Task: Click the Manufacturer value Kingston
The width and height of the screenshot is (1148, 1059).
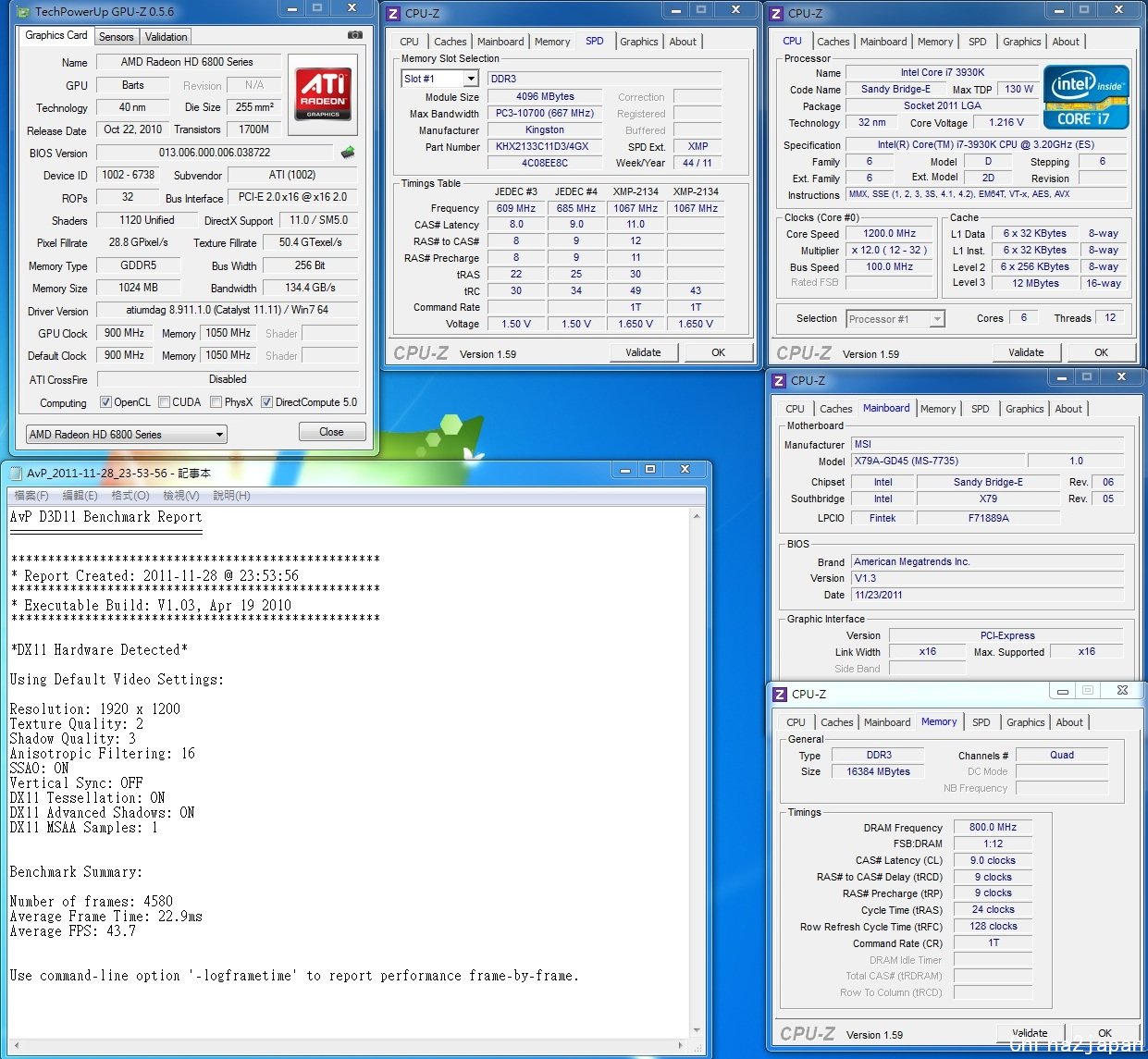Action: pos(545,130)
